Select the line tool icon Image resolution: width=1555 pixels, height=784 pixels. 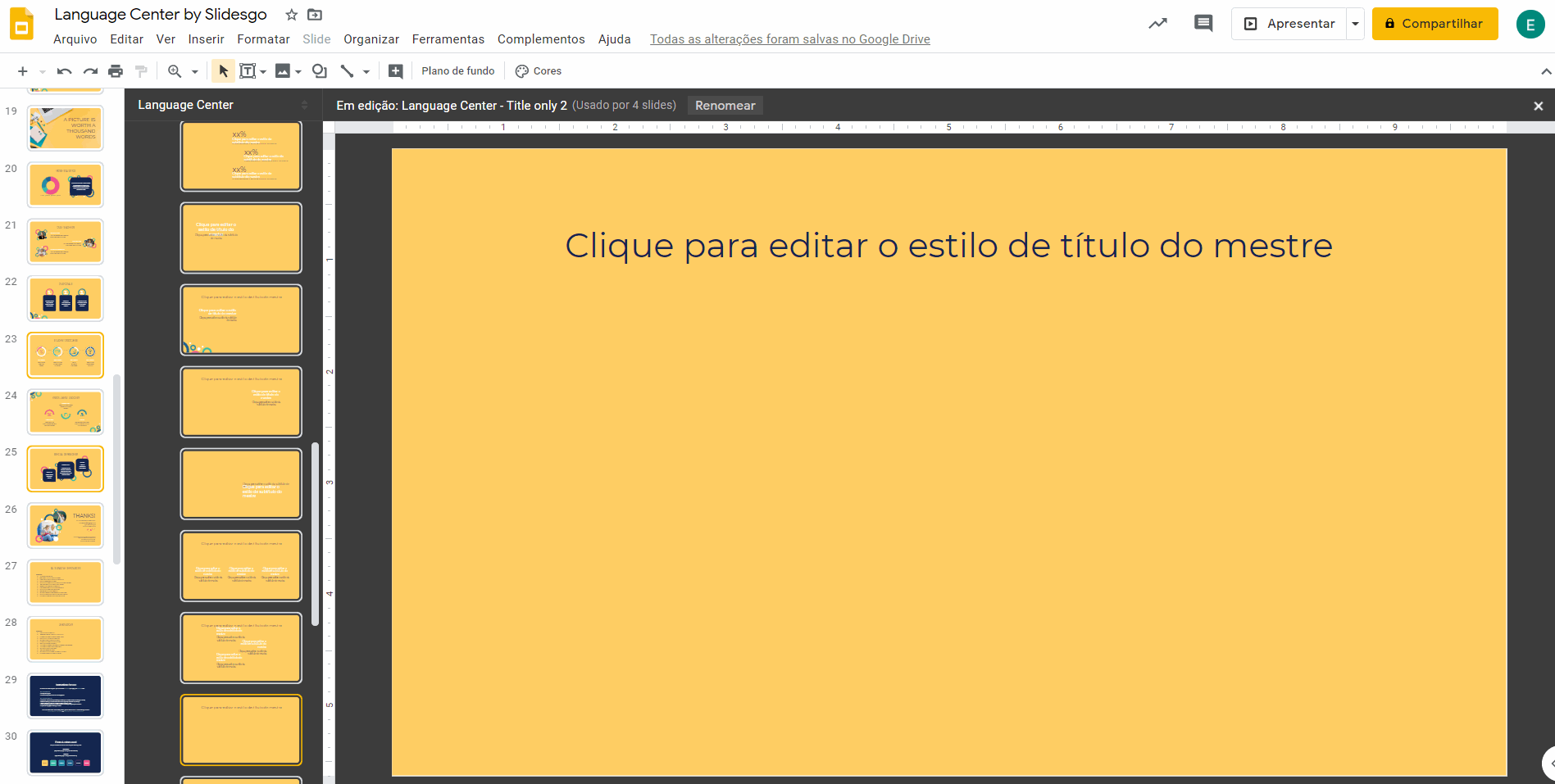[348, 71]
